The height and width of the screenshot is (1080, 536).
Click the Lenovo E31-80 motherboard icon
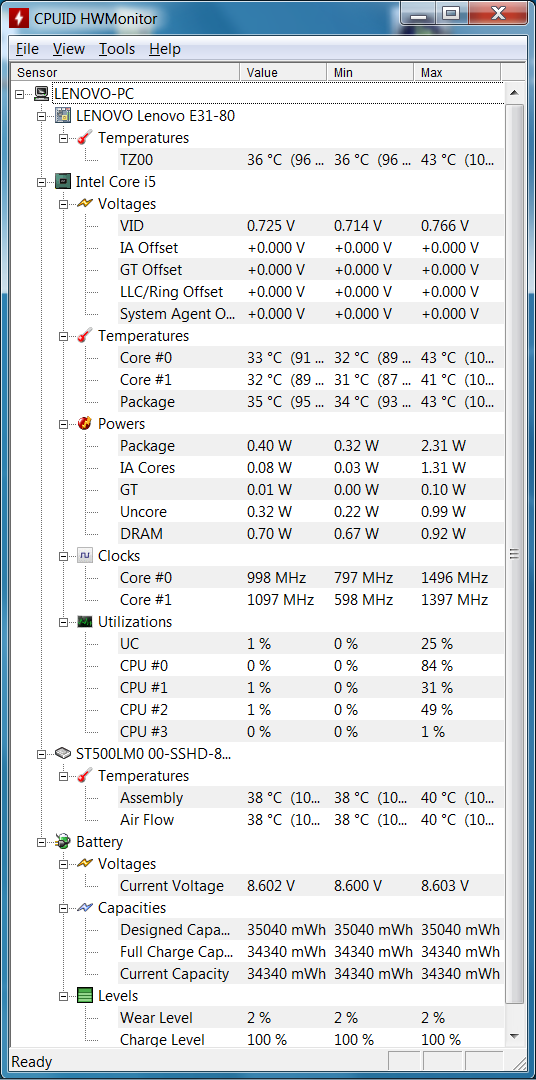click(63, 116)
